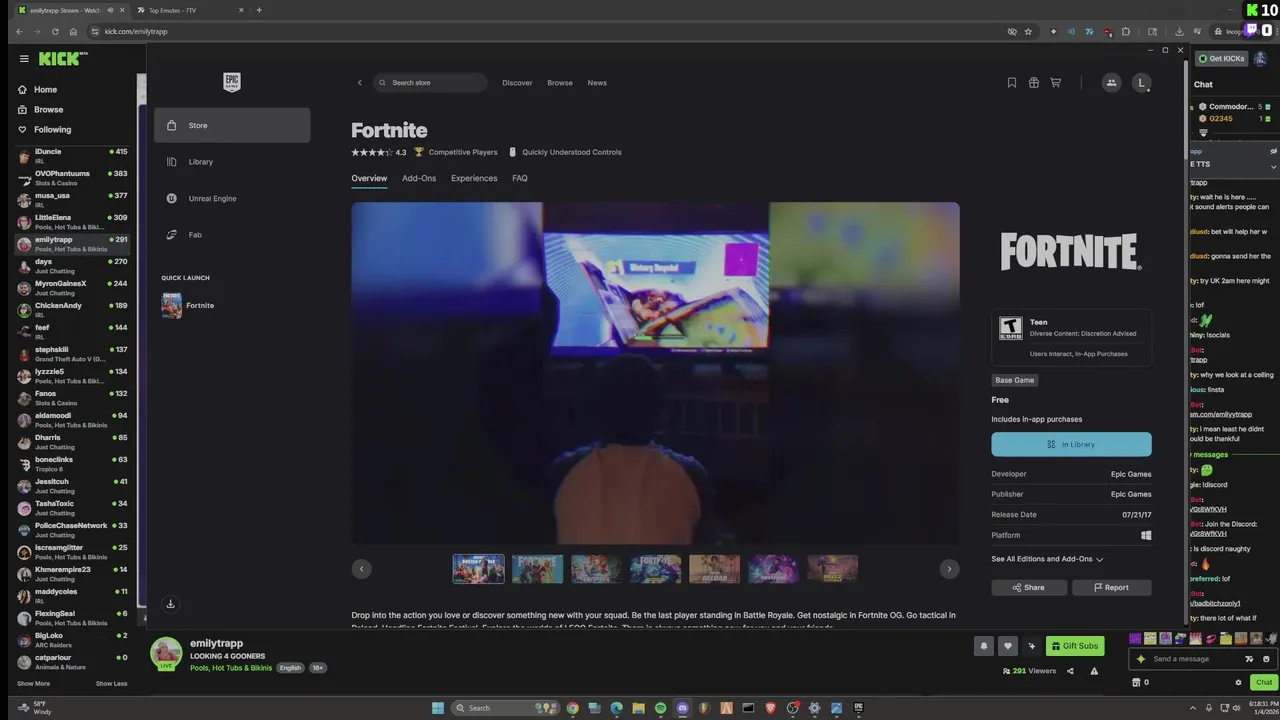This screenshot has height=720, width=1280.
Task: Open Epic Games Launcher from the taskbar
Action: [858, 708]
